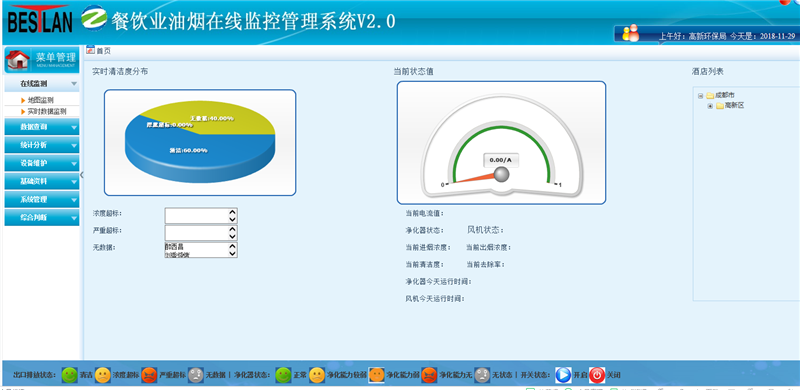Click the red 严重超标 angry face icon
Image resolution: width=800 pixels, height=390 pixels.
pyautogui.click(x=149, y=375)
